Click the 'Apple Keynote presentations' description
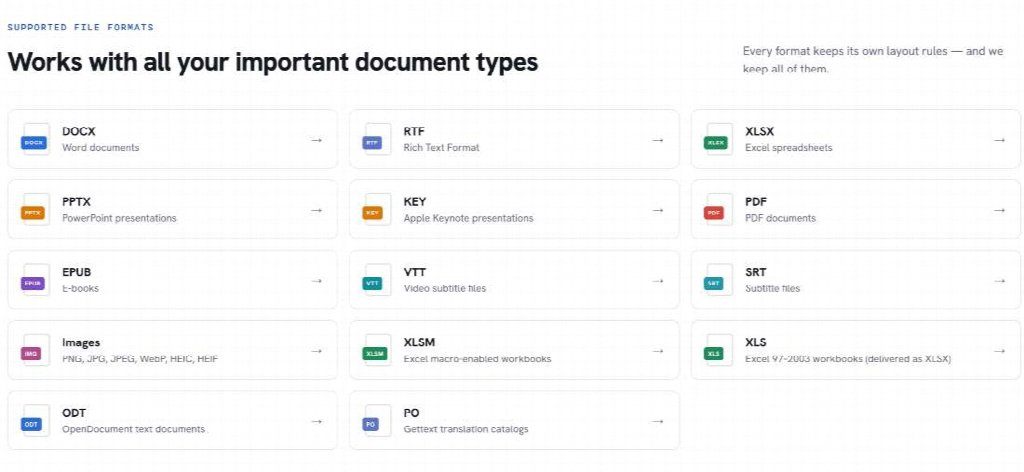This screenshot has height=472, width=1024. click(468, 218)
